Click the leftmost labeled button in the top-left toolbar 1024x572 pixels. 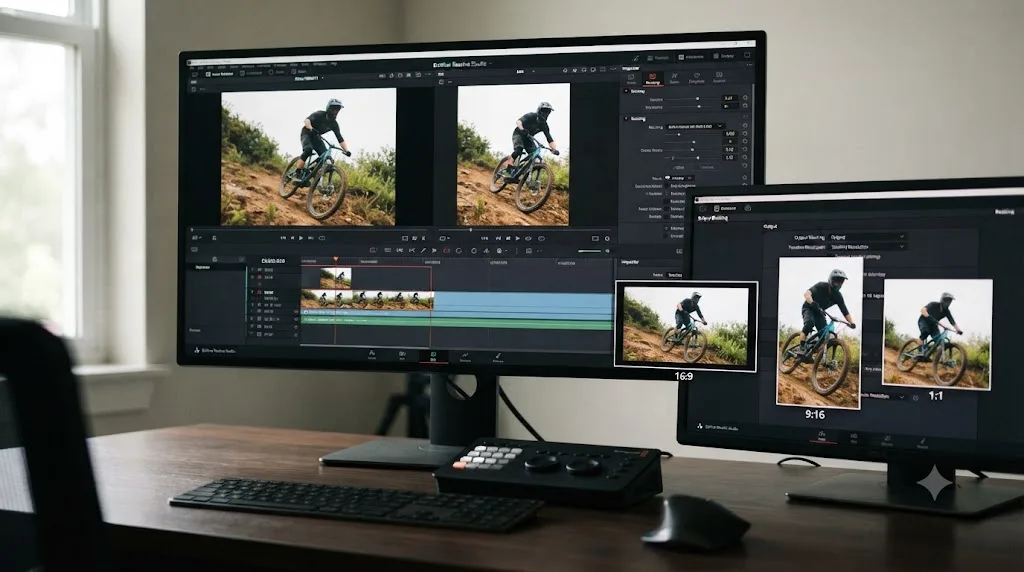220,74
